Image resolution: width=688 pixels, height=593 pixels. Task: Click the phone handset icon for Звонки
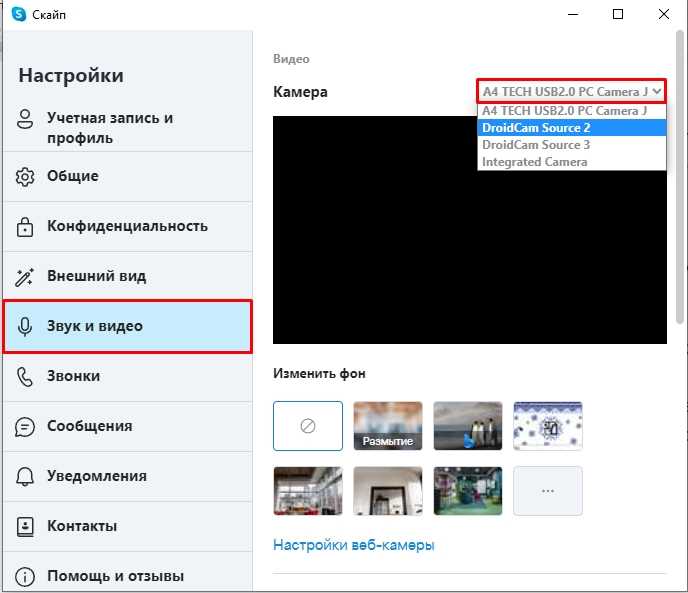pyautogui.click(x=25, y=377)
